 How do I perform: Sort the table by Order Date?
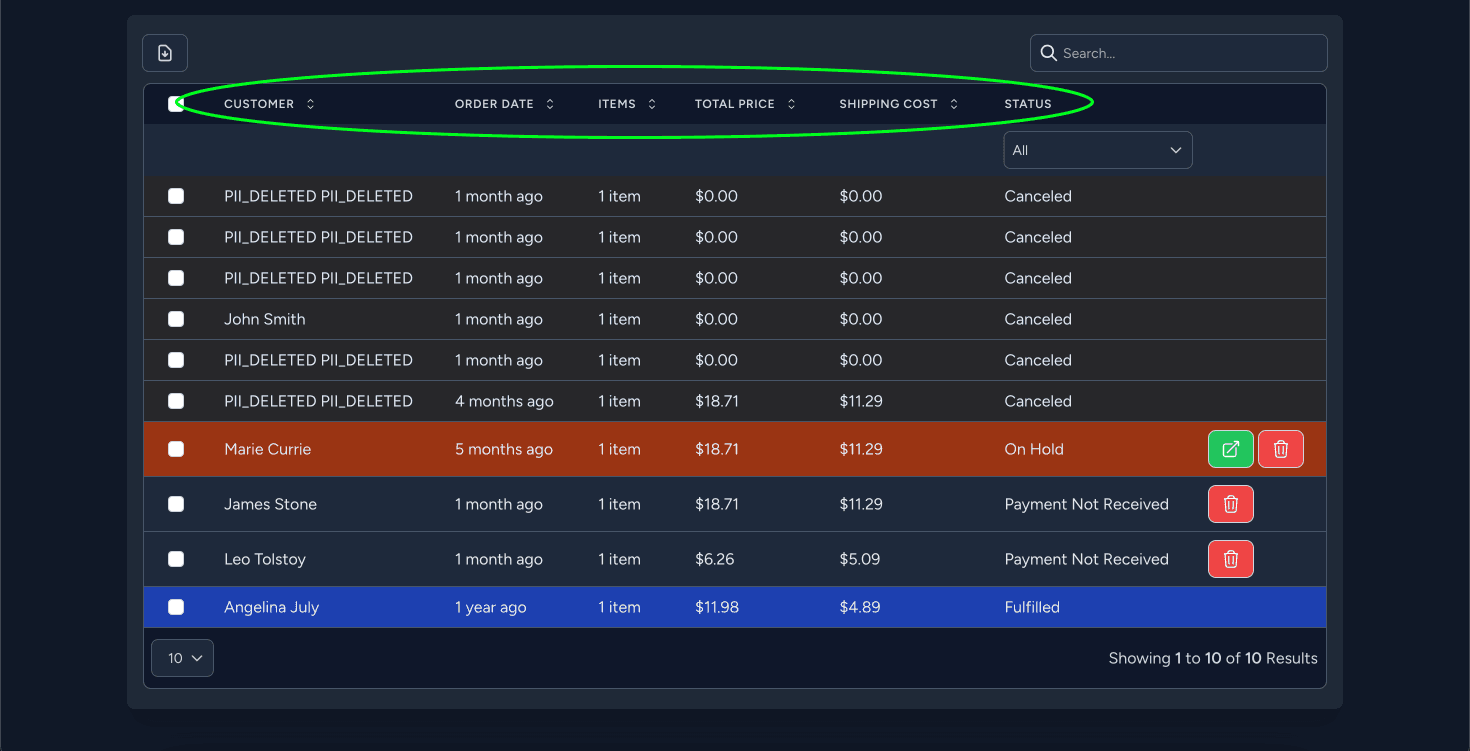click(549, 103)
